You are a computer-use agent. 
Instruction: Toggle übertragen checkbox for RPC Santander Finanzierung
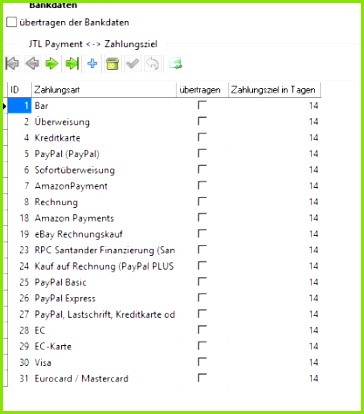[202, 250]
